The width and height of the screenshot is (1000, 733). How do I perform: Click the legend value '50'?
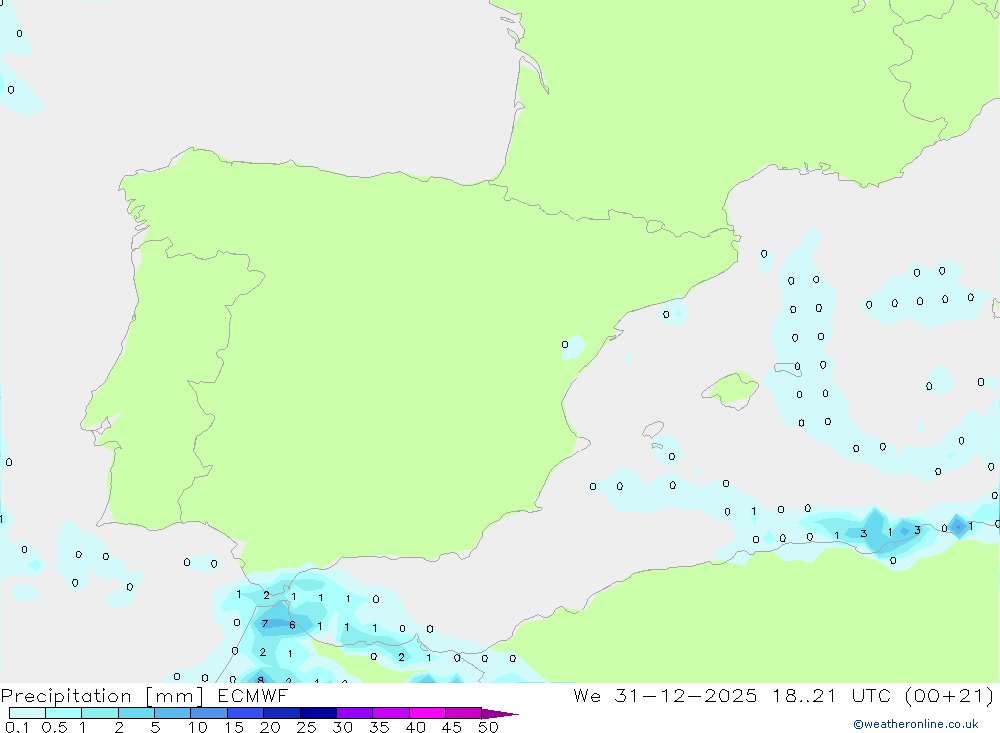pyautogui.click(x=488, y=727)
